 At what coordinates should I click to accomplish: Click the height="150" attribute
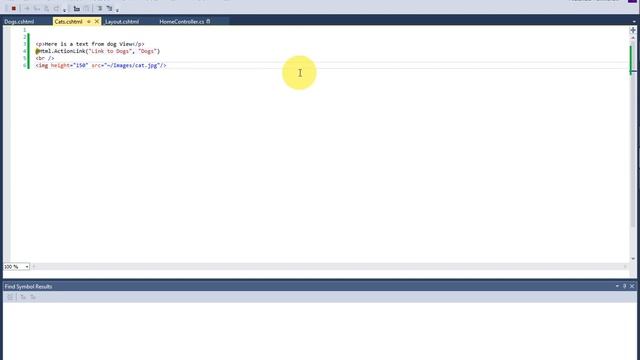69,65
